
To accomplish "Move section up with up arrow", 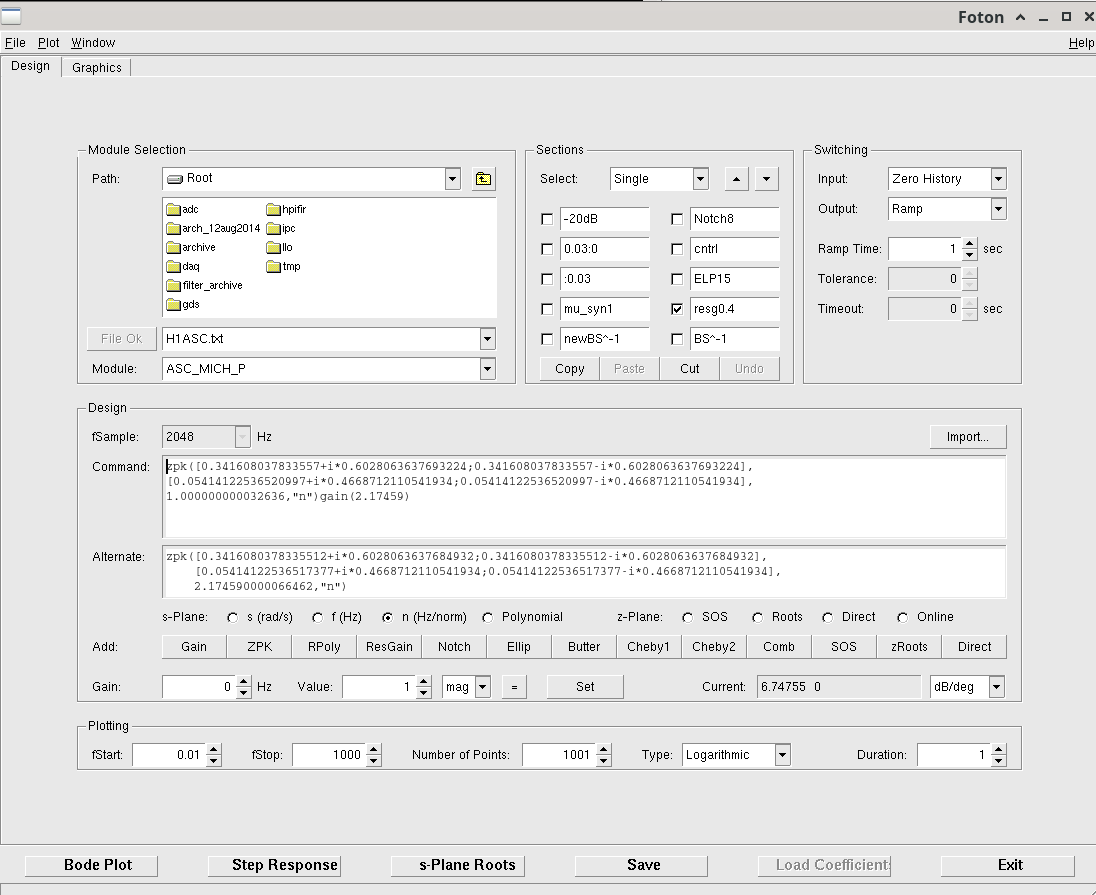I will click(736, 179).
